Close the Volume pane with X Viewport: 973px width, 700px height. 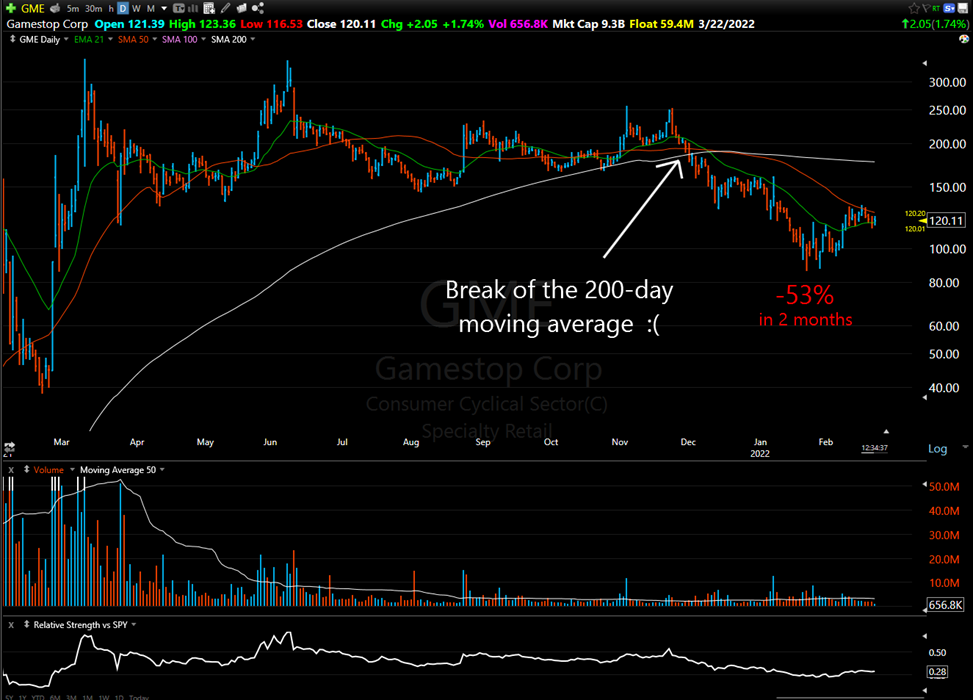point(11,470)
